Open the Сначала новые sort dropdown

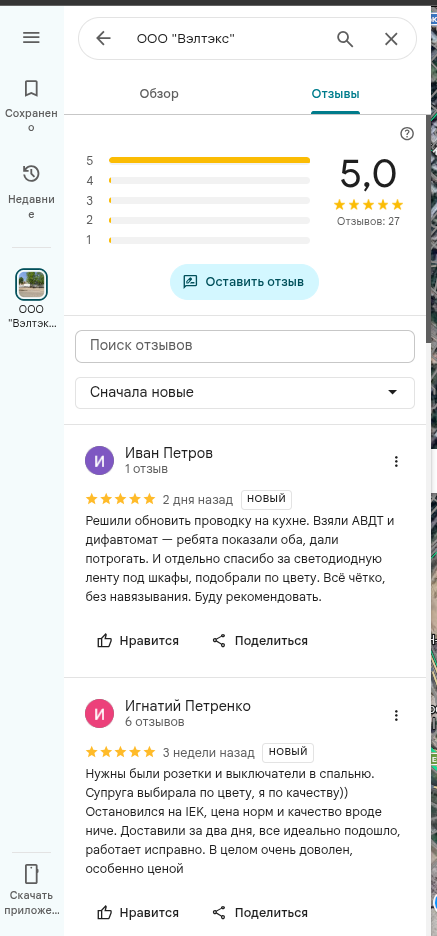(245, 393)
